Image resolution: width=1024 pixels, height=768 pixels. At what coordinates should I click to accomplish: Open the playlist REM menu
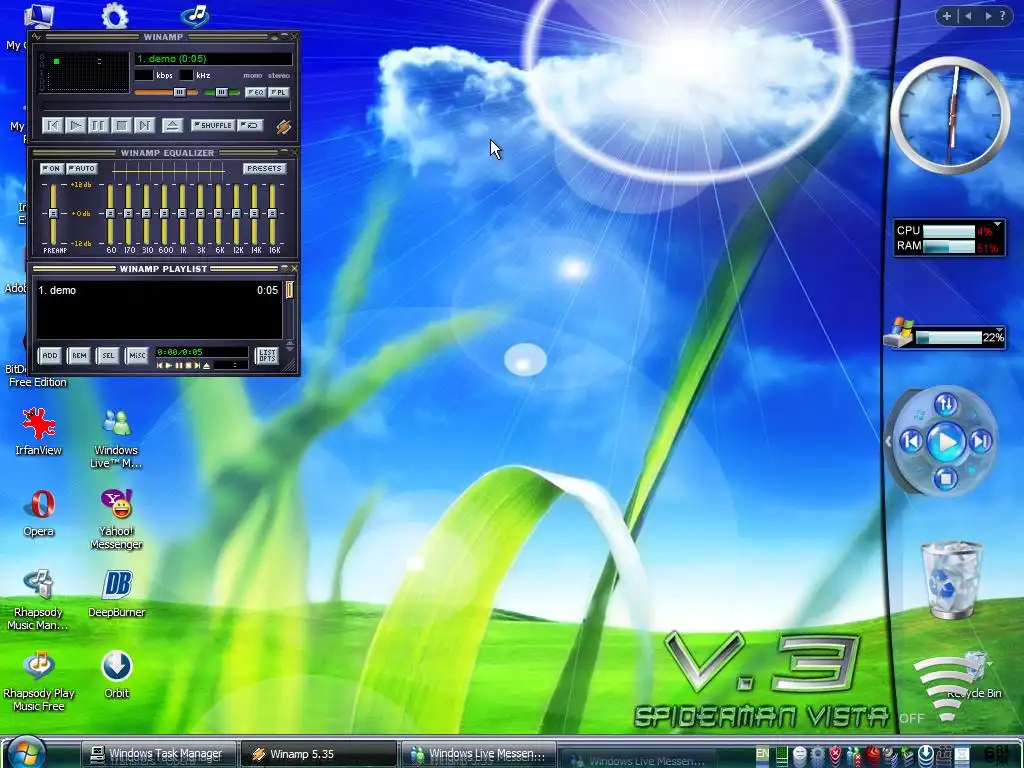tap(79, 355)
